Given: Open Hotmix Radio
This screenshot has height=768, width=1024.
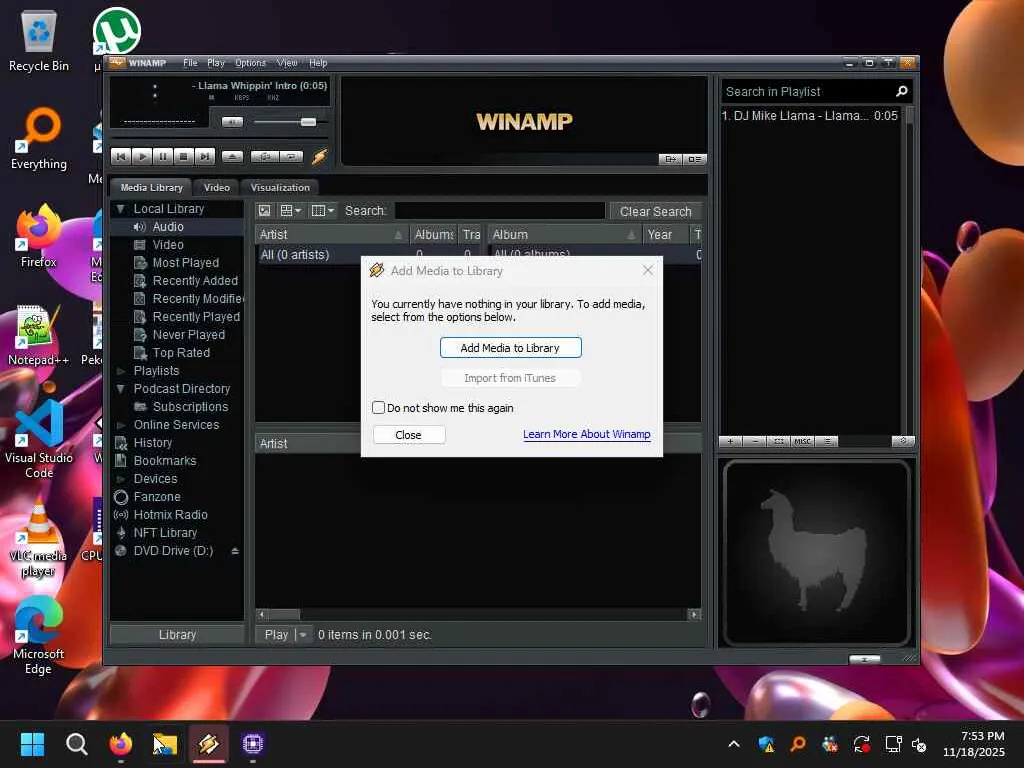Looking at the screenshot, I should coord(170,515).
